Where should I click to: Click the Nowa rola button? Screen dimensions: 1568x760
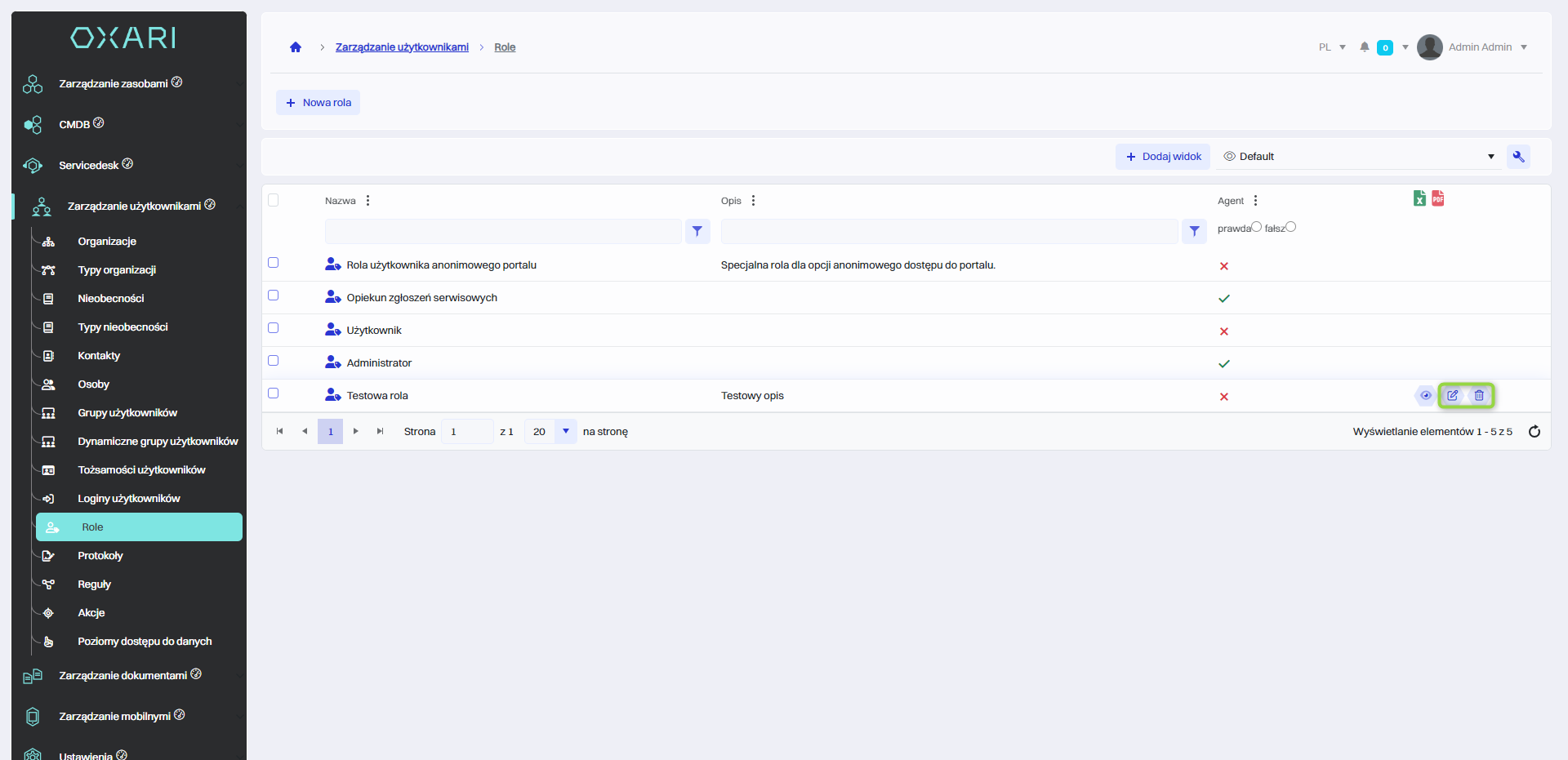(x=318, y=103)
